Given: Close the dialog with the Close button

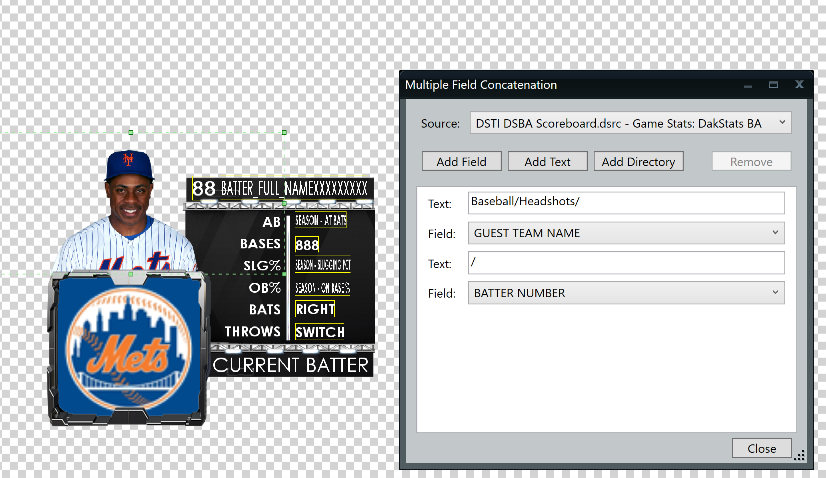Looking at the screenshot, I should pyautogui.click(x=761, y=448).
